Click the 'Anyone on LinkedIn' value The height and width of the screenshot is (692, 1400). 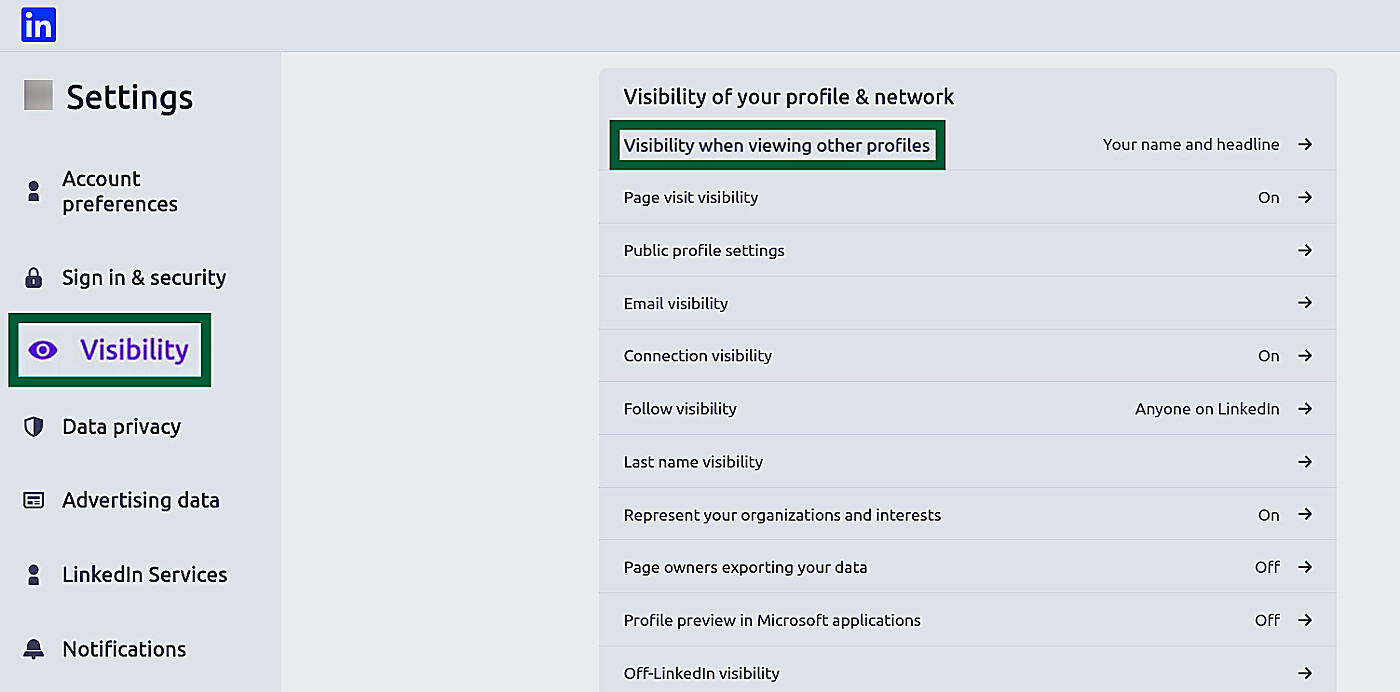[x=1207, y=409]
